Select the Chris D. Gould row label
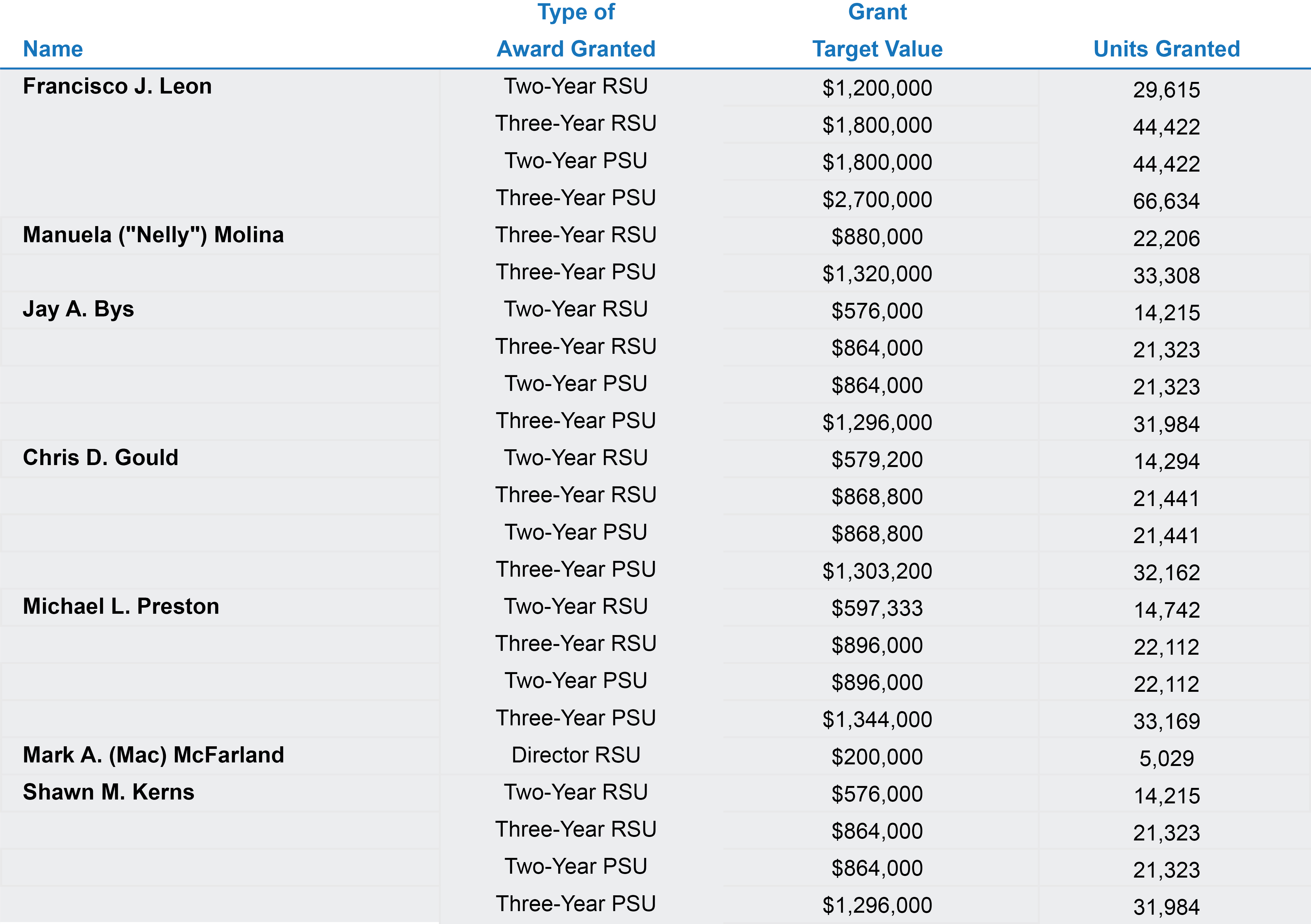Image resolution: width=1311 pixels, height=924 pixels. [100, 458]
